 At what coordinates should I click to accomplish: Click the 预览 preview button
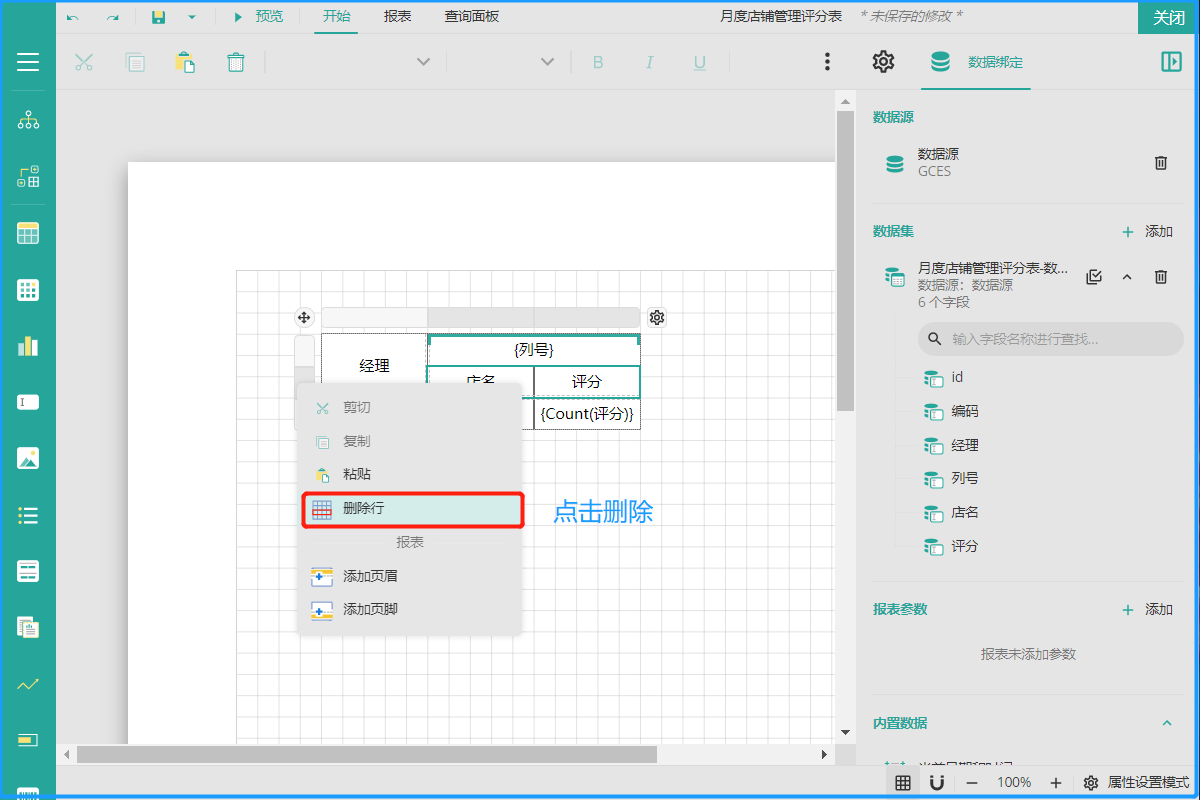(x=258, y=17)
